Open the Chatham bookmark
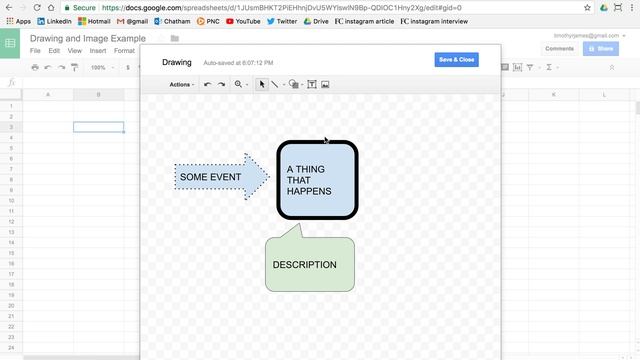Viewport: 640px width, 360px height. point(172,21)
